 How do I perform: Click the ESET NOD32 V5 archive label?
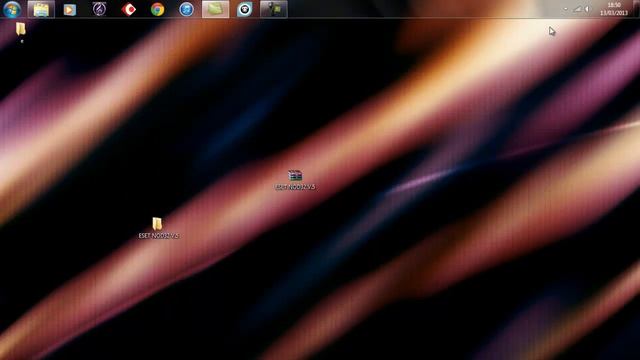(x=295, y=187)
